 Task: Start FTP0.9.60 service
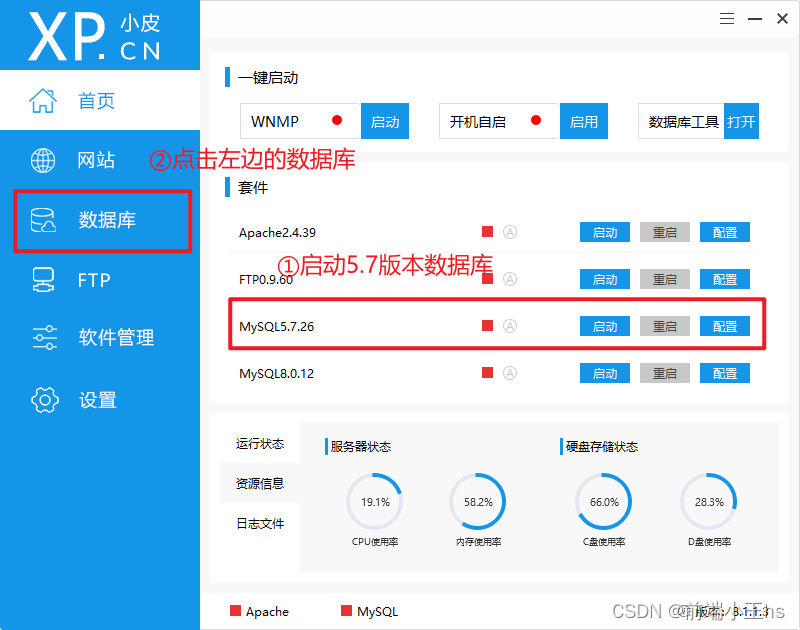(605, 279)
